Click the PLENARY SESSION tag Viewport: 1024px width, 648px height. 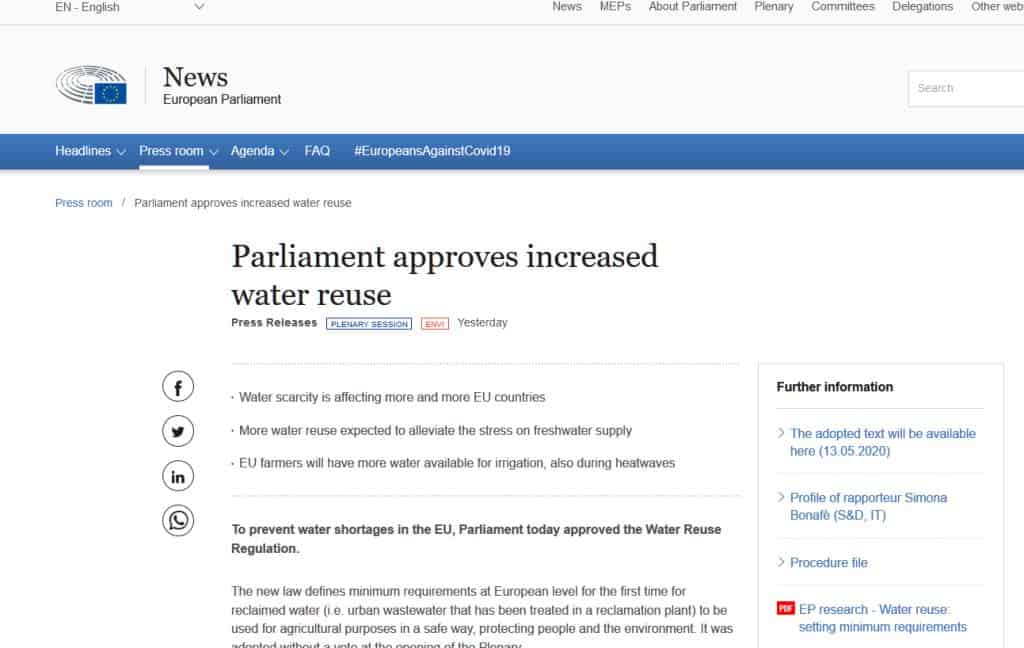pos(369,324)
